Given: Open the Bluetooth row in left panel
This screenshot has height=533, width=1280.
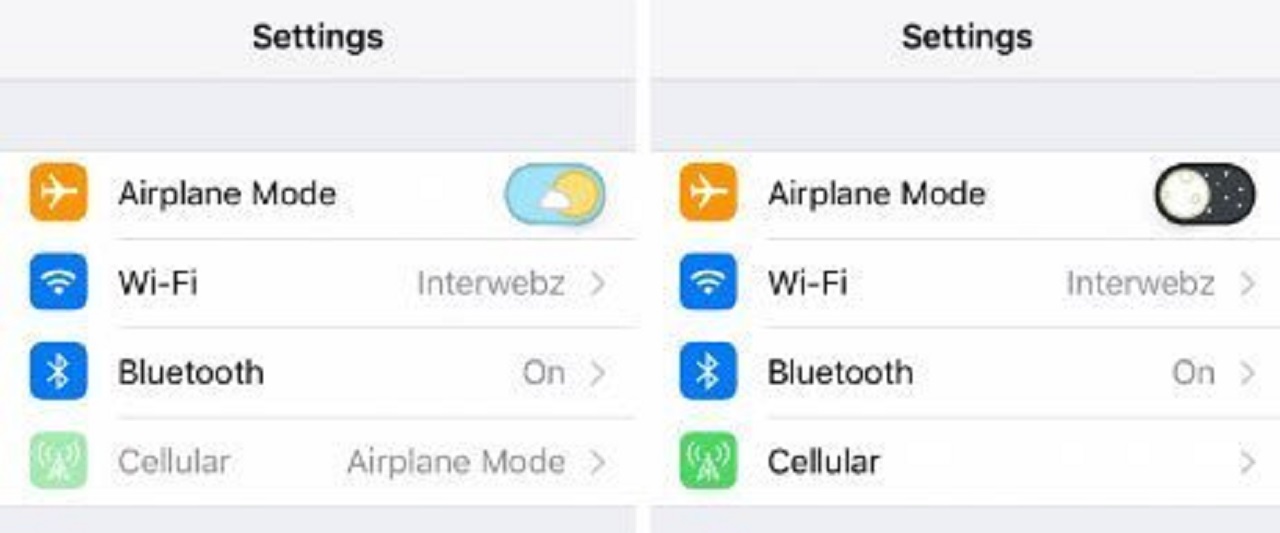Looking at the screenshot, I should coord(318,372).
